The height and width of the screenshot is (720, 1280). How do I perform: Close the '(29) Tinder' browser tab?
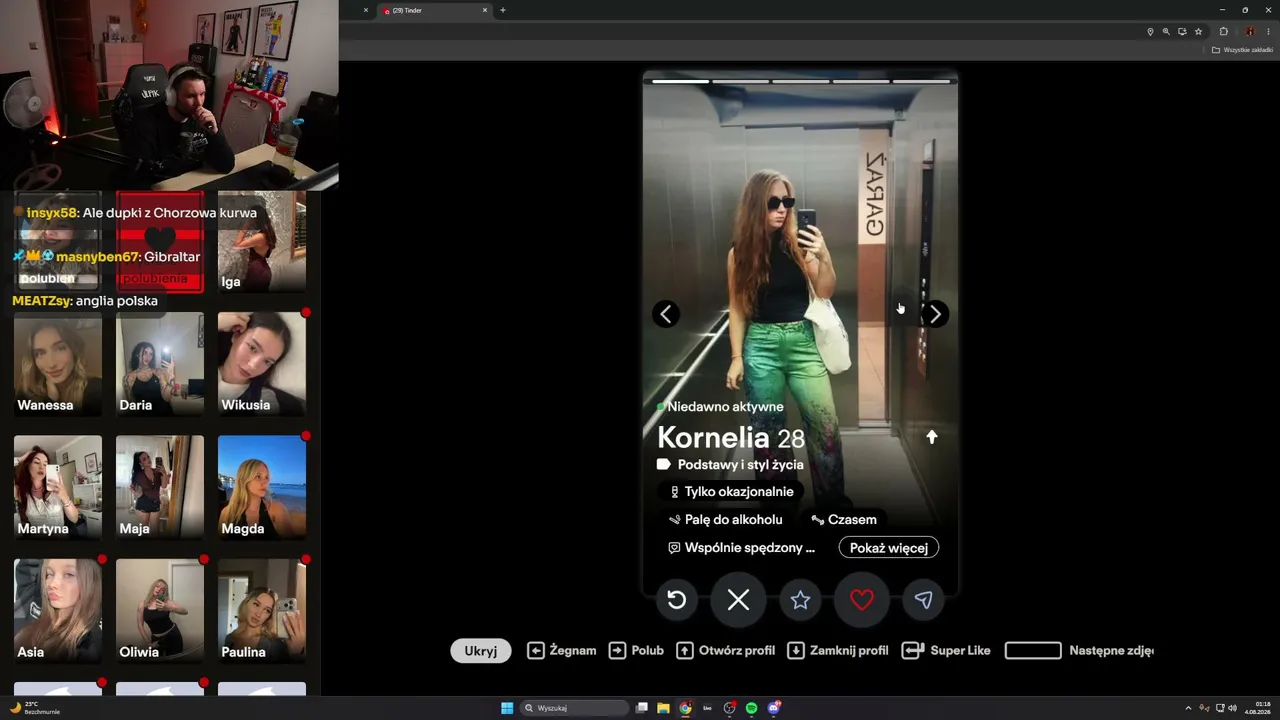coord(485,10)
